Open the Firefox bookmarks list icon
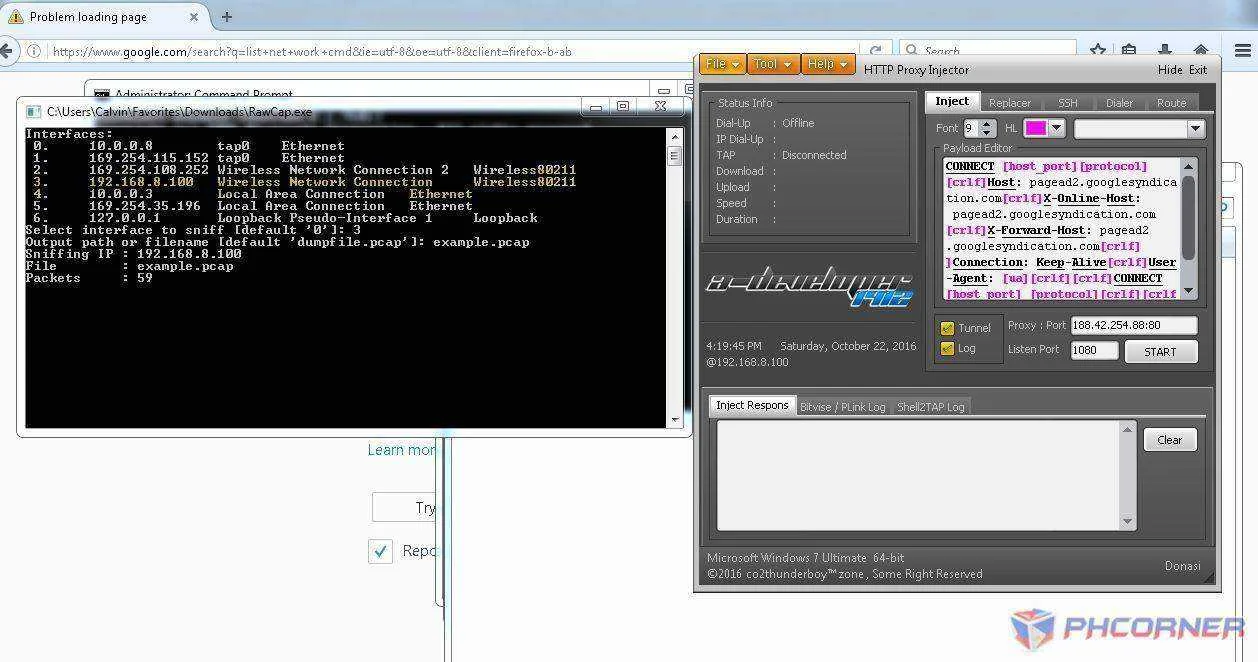 tap(1129, 51)
